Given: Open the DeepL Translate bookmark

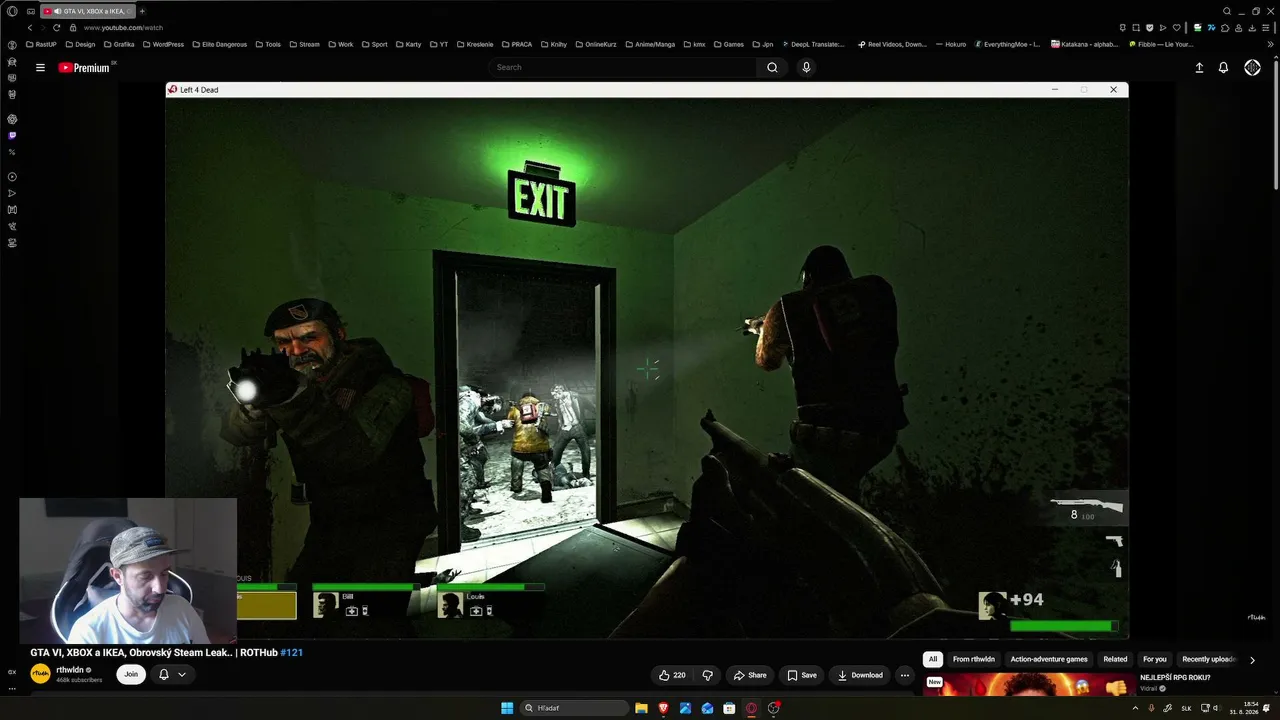Looking at the screenshot, I should [812, 44].
